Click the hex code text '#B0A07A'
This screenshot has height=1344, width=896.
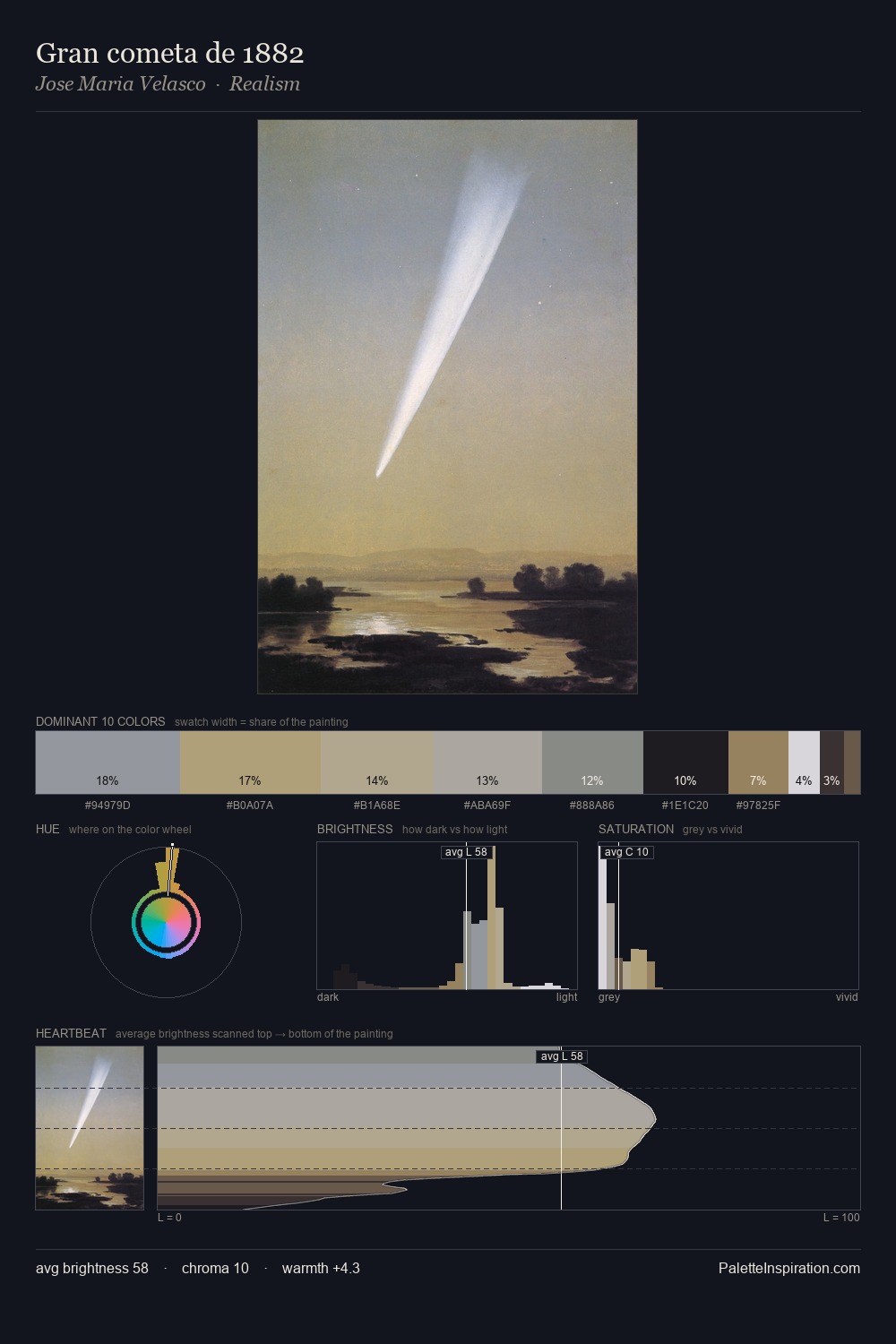(250, 806)
